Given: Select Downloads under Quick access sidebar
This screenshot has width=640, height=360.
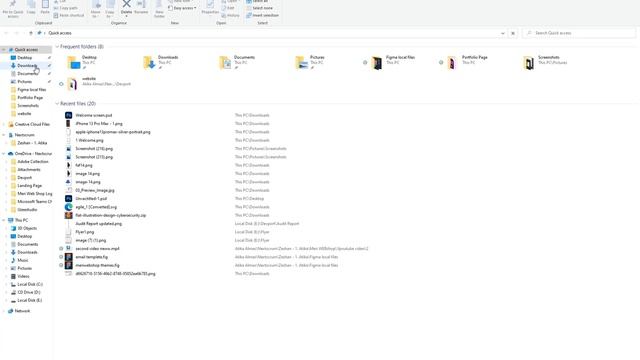Looking at the screenshot, I should coord(27,66).
